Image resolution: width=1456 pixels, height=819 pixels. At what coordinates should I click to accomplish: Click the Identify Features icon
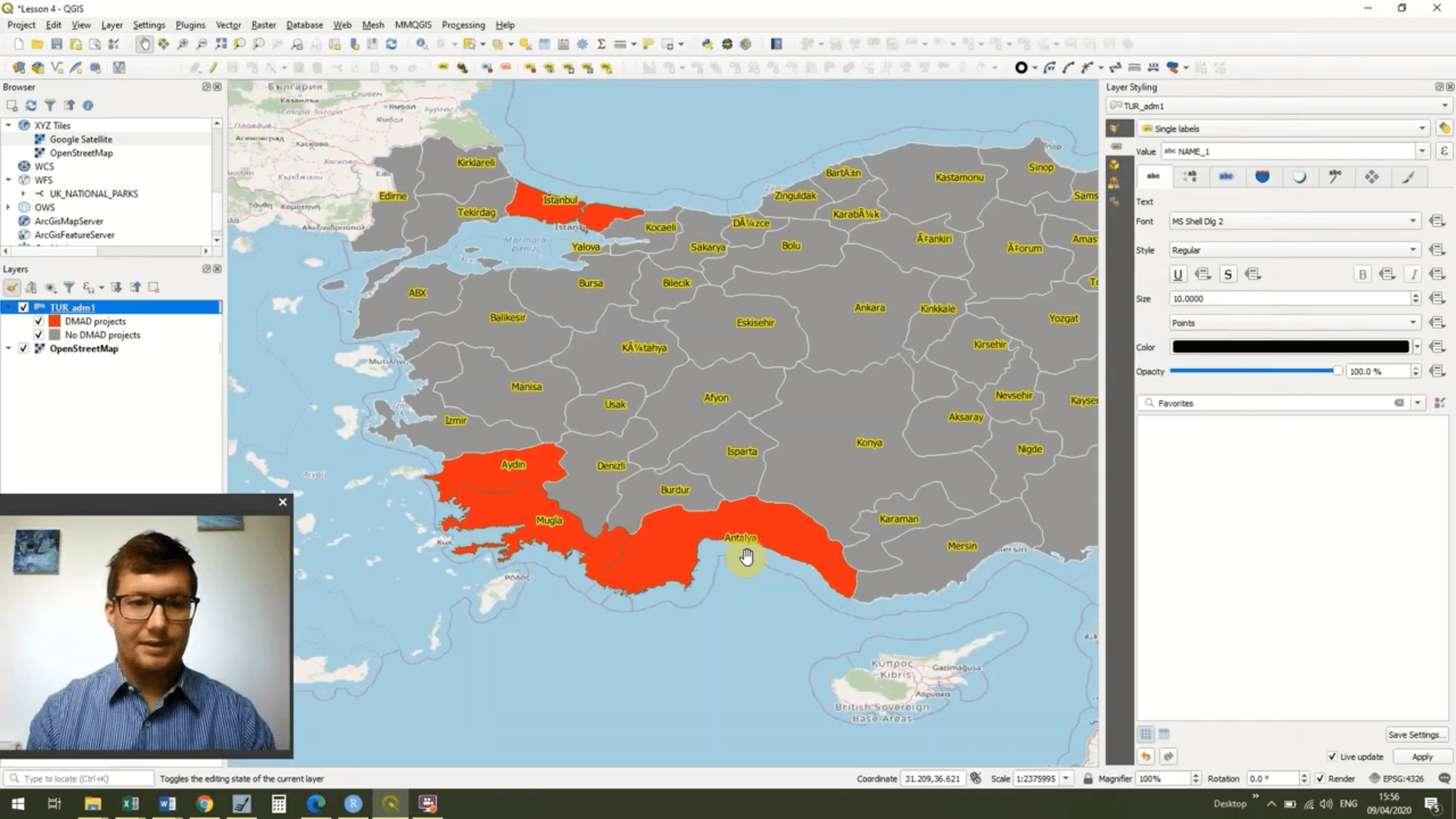421,43
